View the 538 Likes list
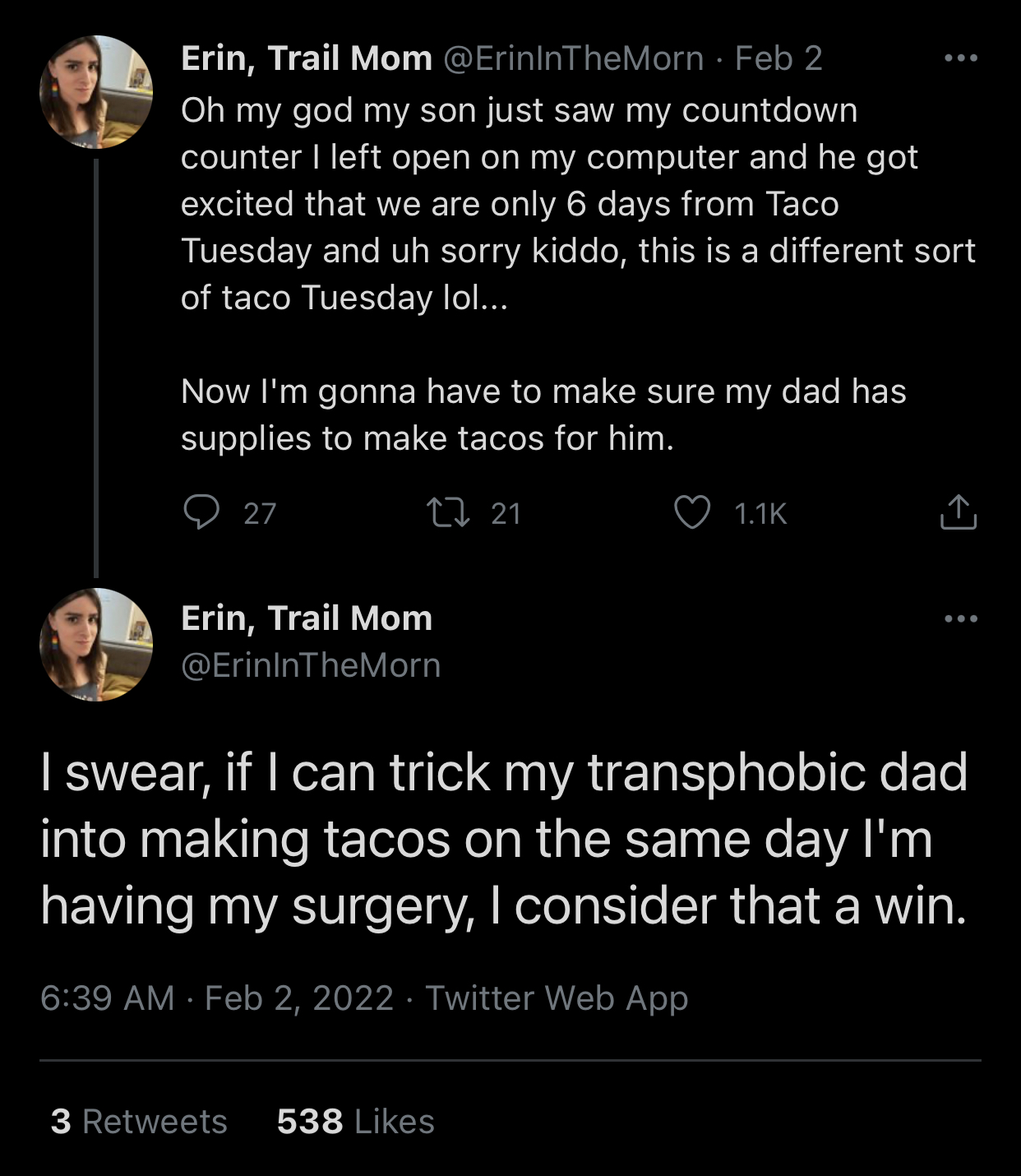The image size is (1021, 1176). tap(355, 1122)
